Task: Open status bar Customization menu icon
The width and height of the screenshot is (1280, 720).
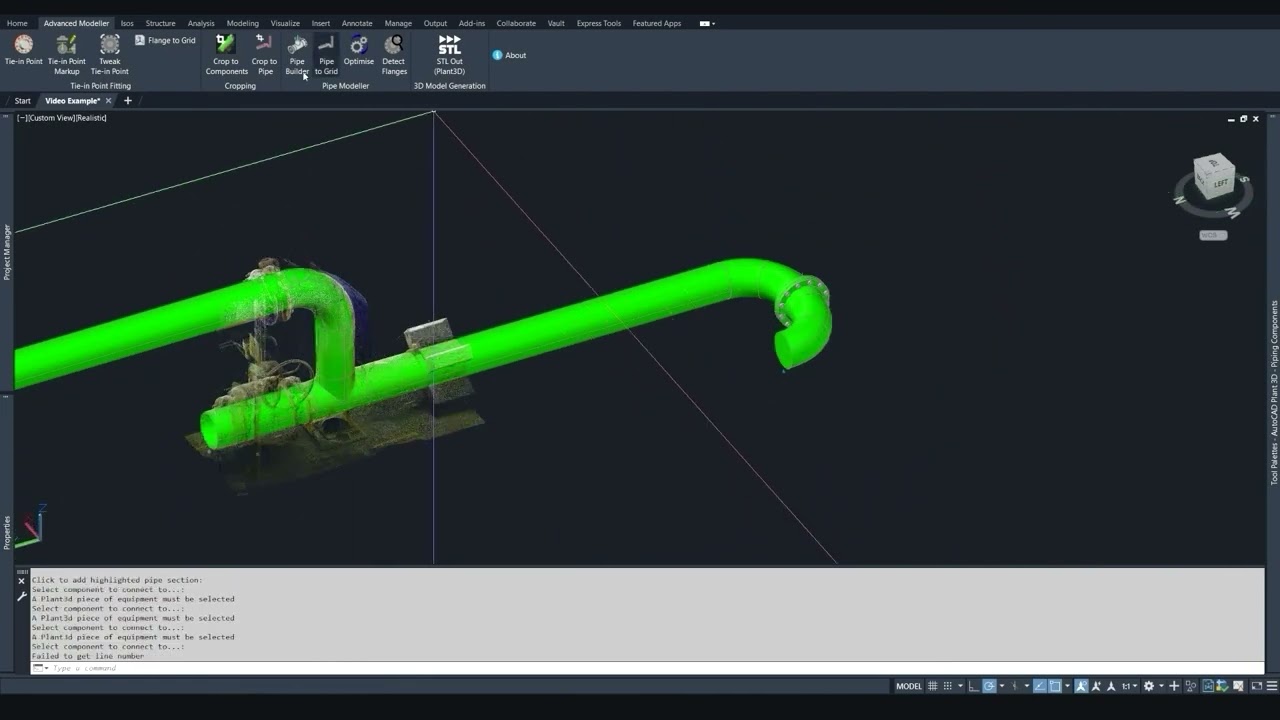Action: tap(1272, 686)
